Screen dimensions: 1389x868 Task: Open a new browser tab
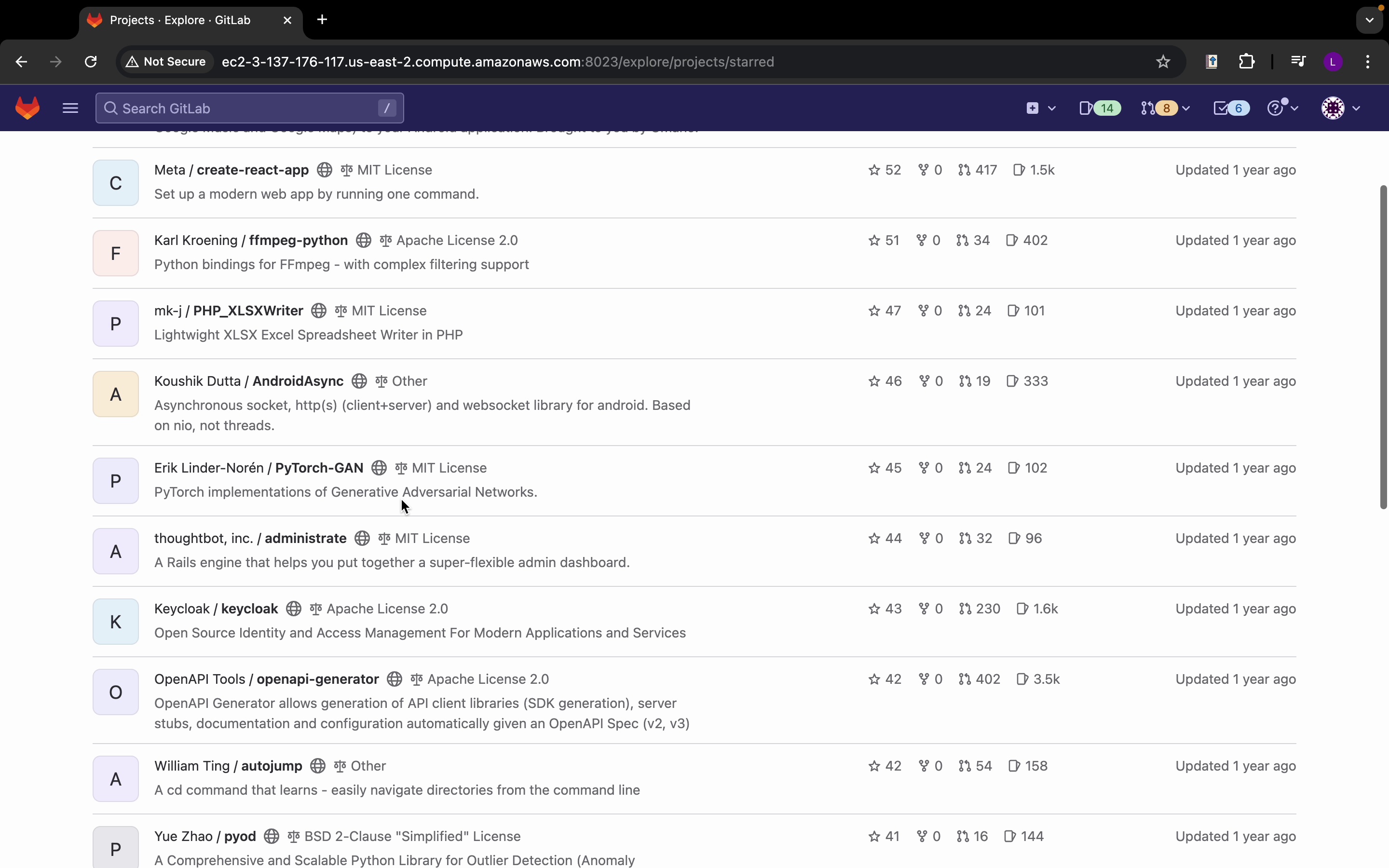coord(322,20)
